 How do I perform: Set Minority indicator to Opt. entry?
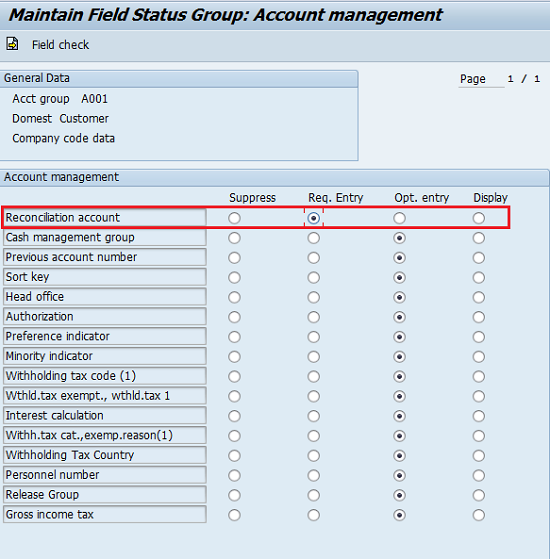point(400,357)
